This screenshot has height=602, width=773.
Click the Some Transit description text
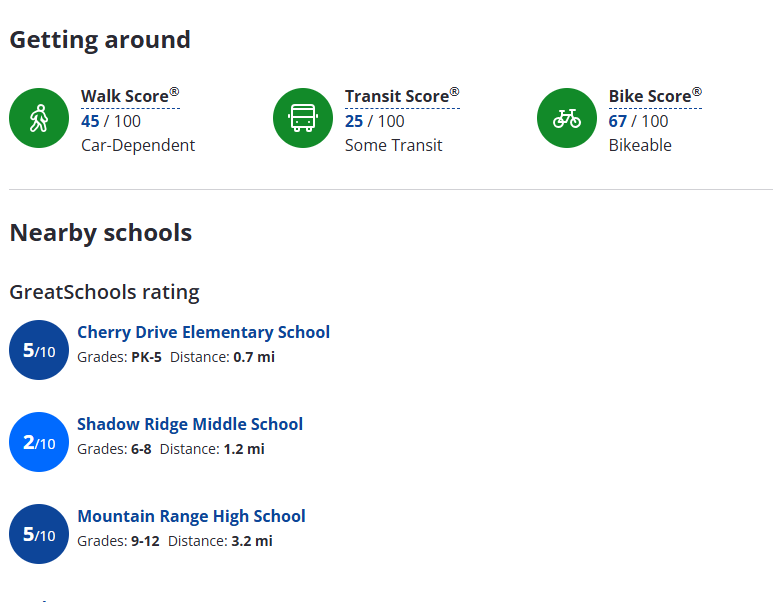coord(393,145)
